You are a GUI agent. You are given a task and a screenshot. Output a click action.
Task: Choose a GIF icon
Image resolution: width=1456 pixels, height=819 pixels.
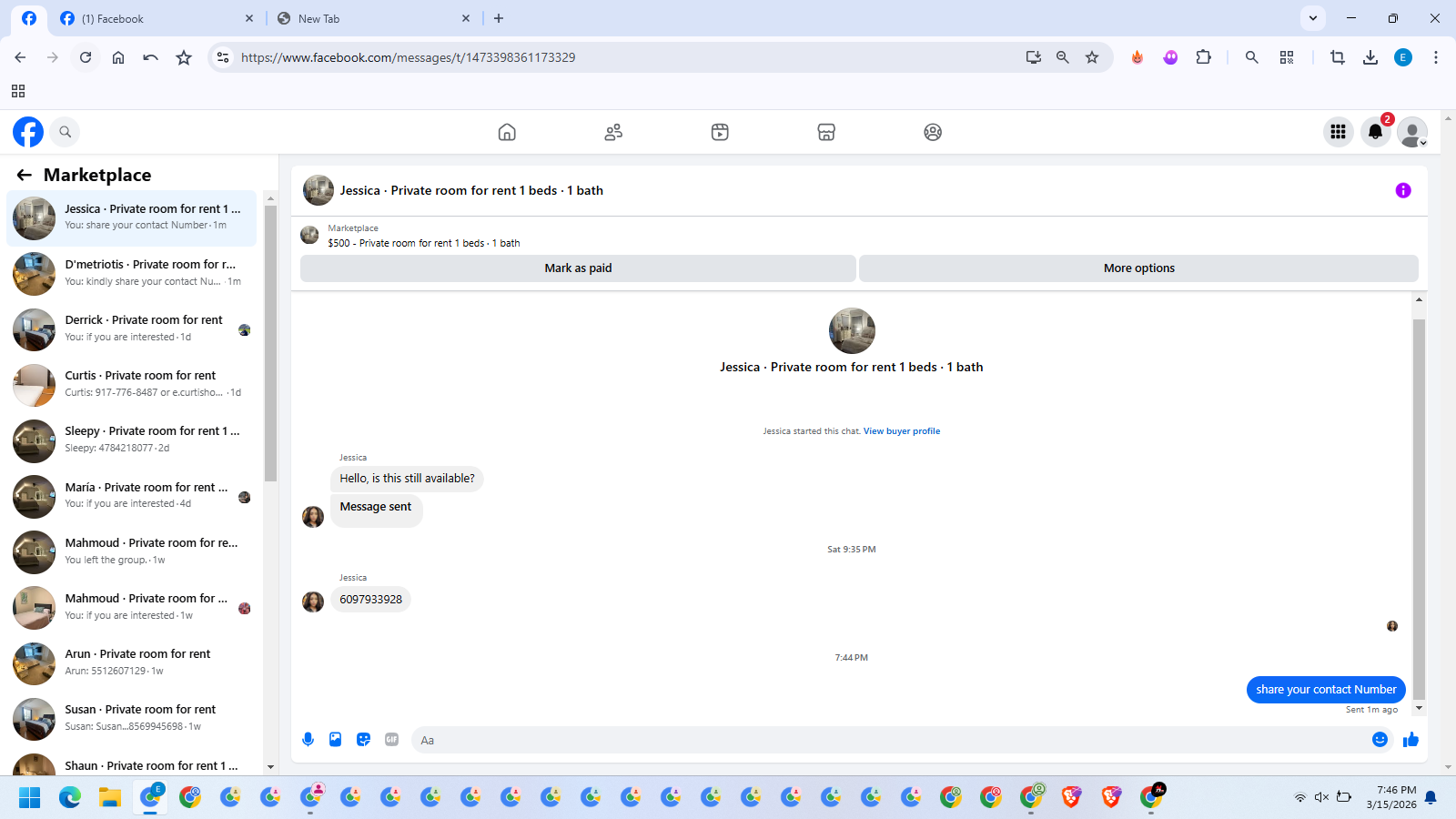[x=392, y=740]
